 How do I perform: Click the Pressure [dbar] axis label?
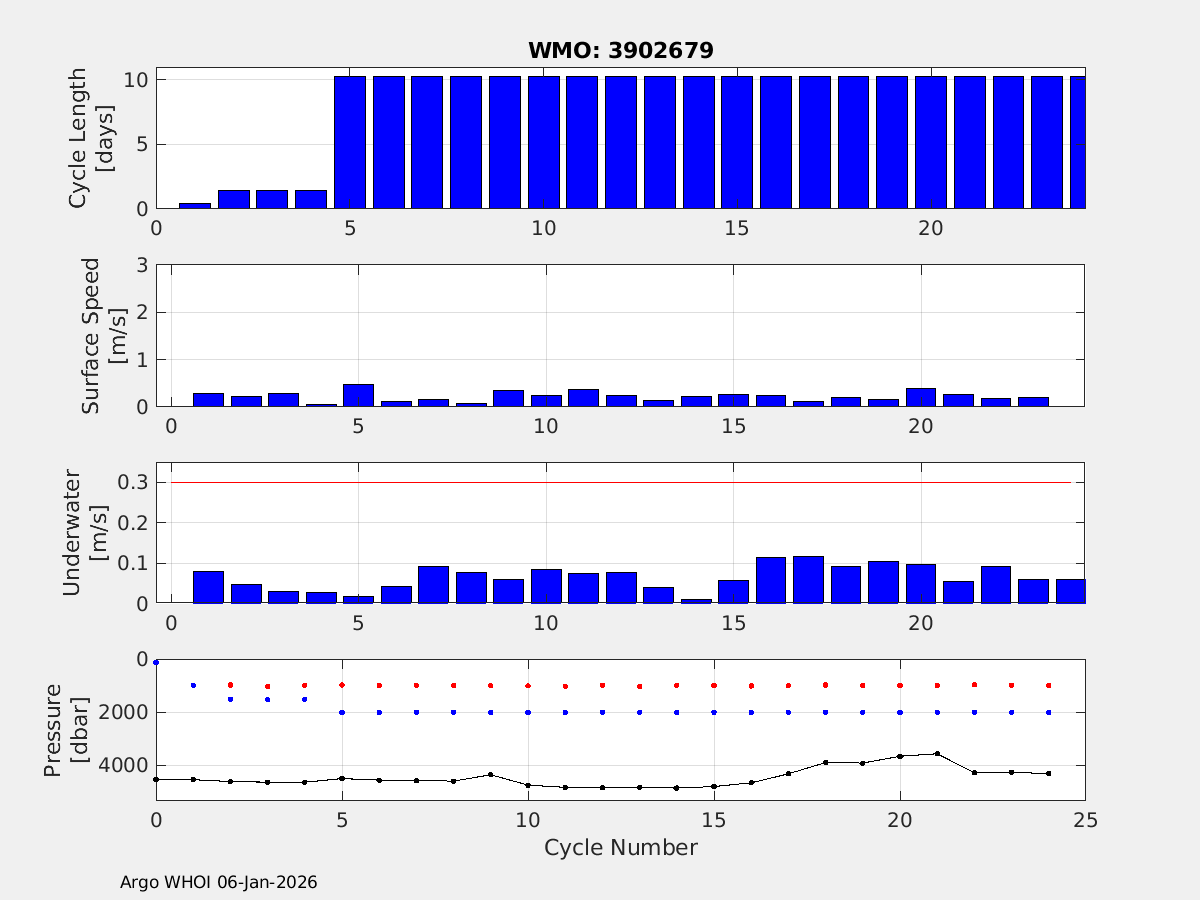[x=66, y=729]
